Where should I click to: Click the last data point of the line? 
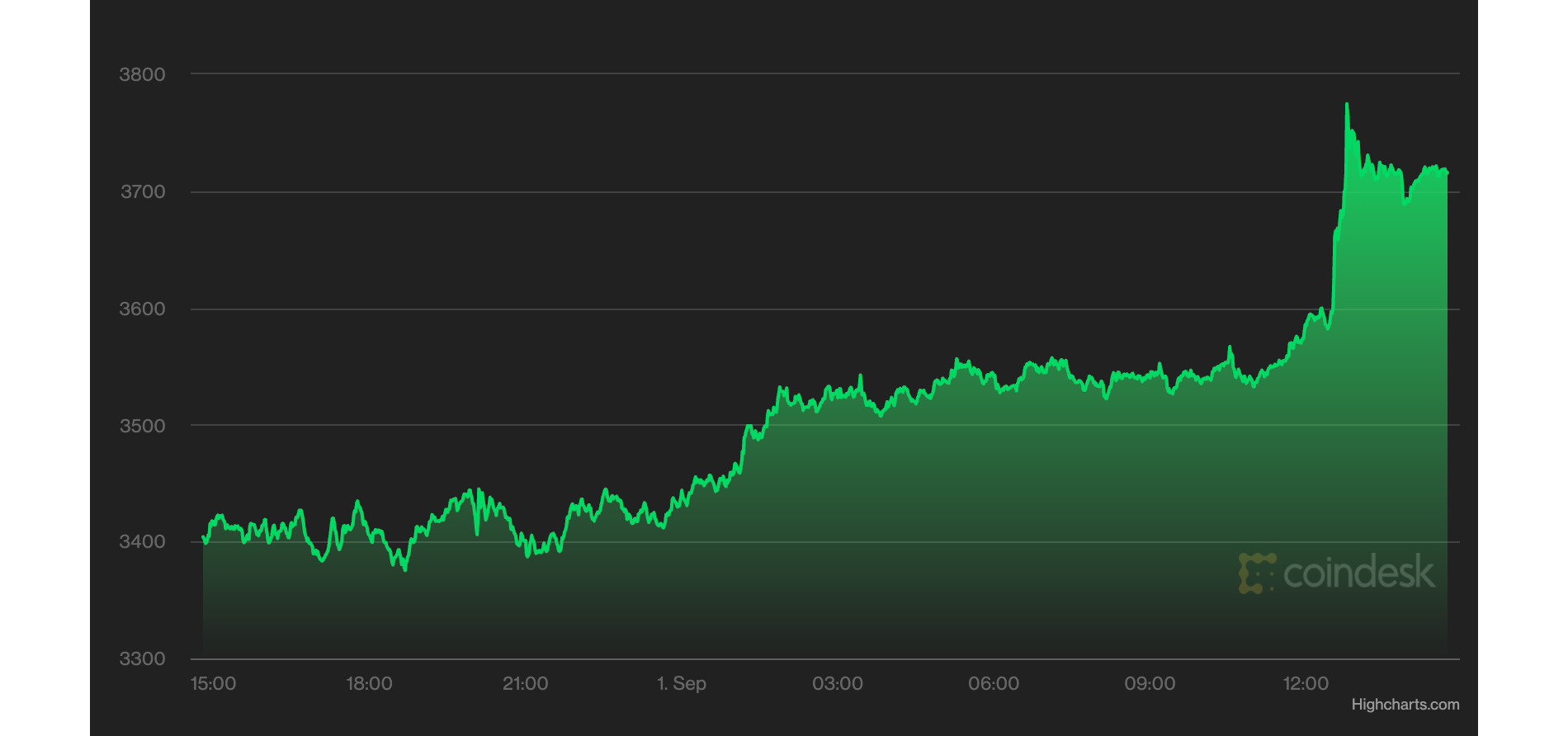click(x=1448, y=172)
